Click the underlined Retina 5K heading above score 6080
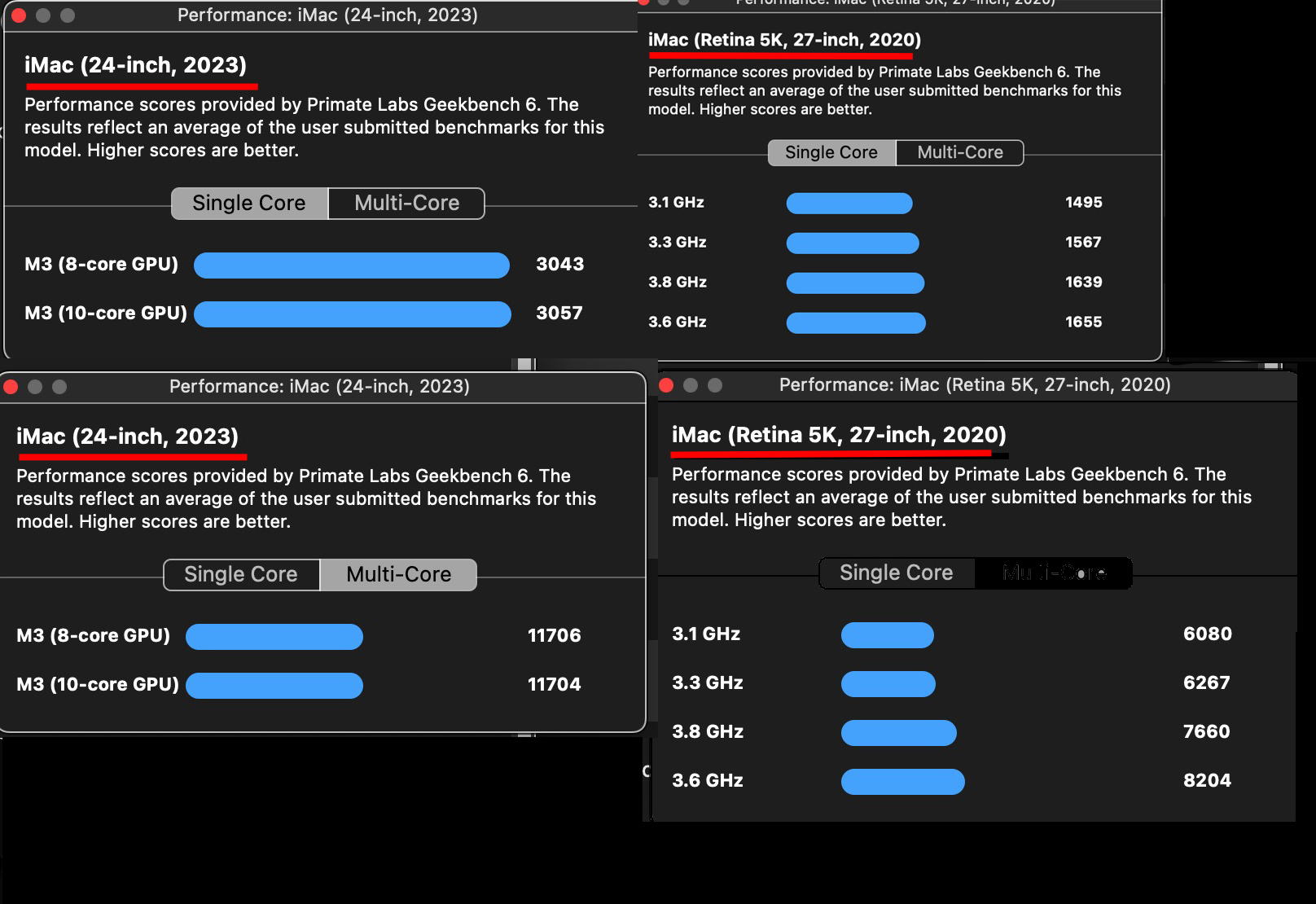This screenshot has width=1316, height=904. tap(839, 435)
